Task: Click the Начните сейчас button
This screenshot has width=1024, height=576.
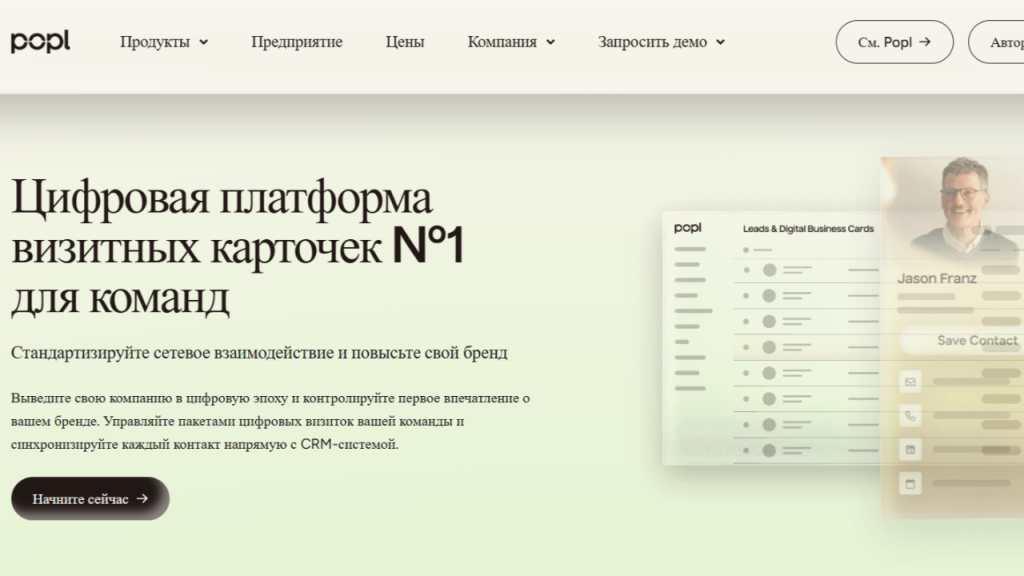Action: click(x=90, y=498)
